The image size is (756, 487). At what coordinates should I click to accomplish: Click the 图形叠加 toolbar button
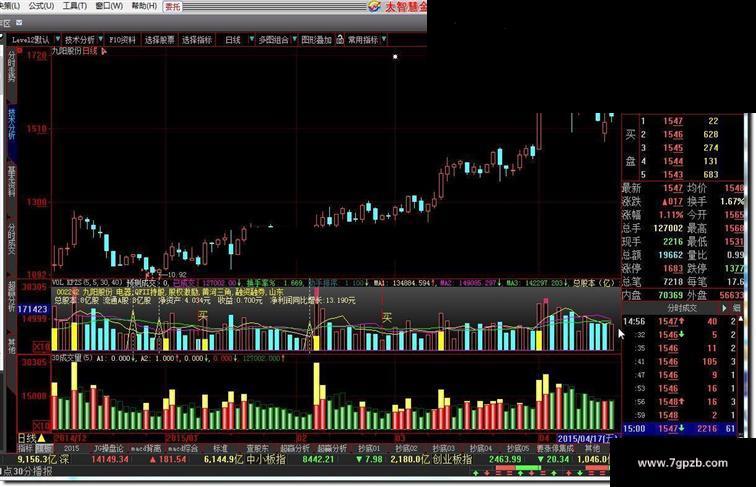pos(316,40)
